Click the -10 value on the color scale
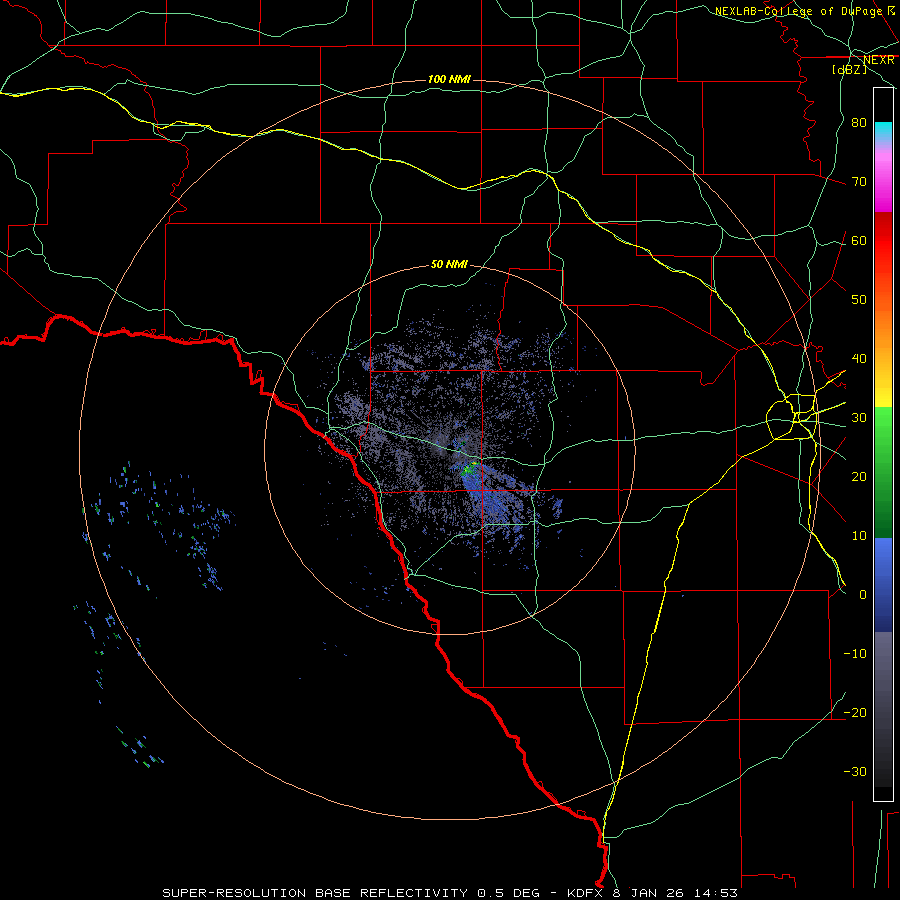Screen dimensions: 900x900 coord(855,653)
